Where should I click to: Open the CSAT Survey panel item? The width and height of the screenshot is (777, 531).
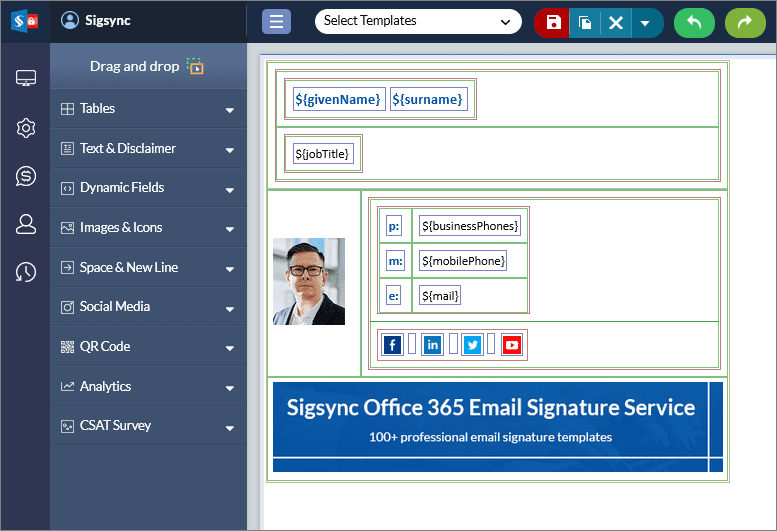coord(148,426)
